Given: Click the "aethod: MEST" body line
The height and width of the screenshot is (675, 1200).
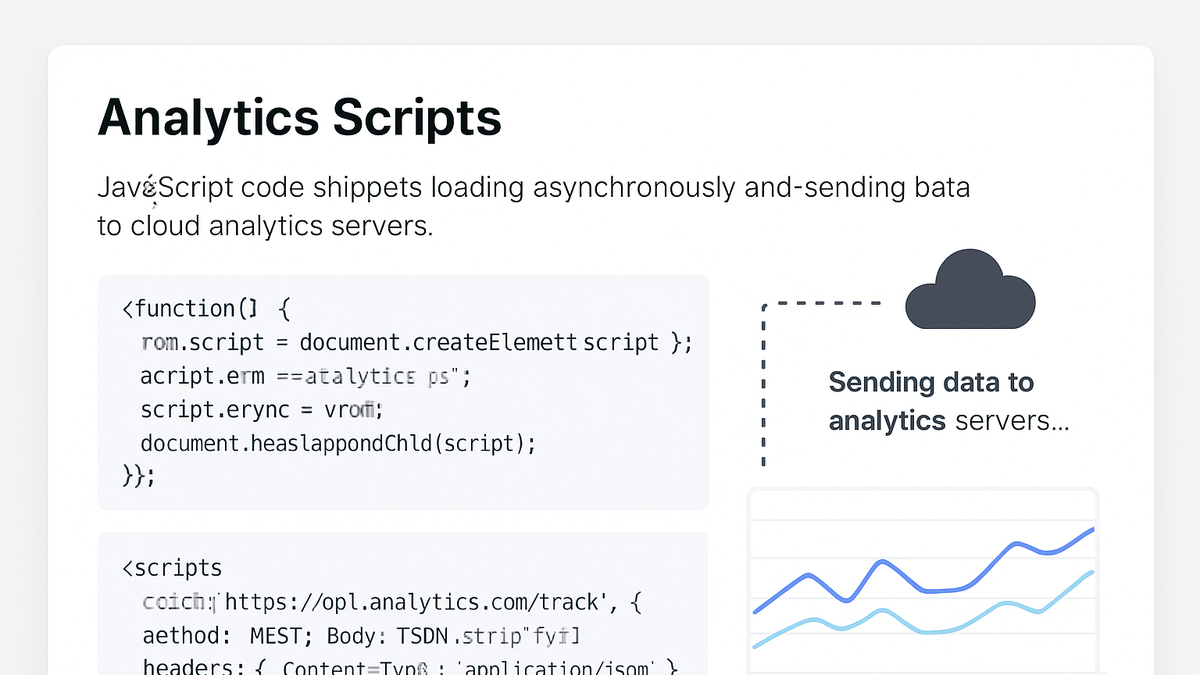Looking at the screenshot, I should coord(361,635).
